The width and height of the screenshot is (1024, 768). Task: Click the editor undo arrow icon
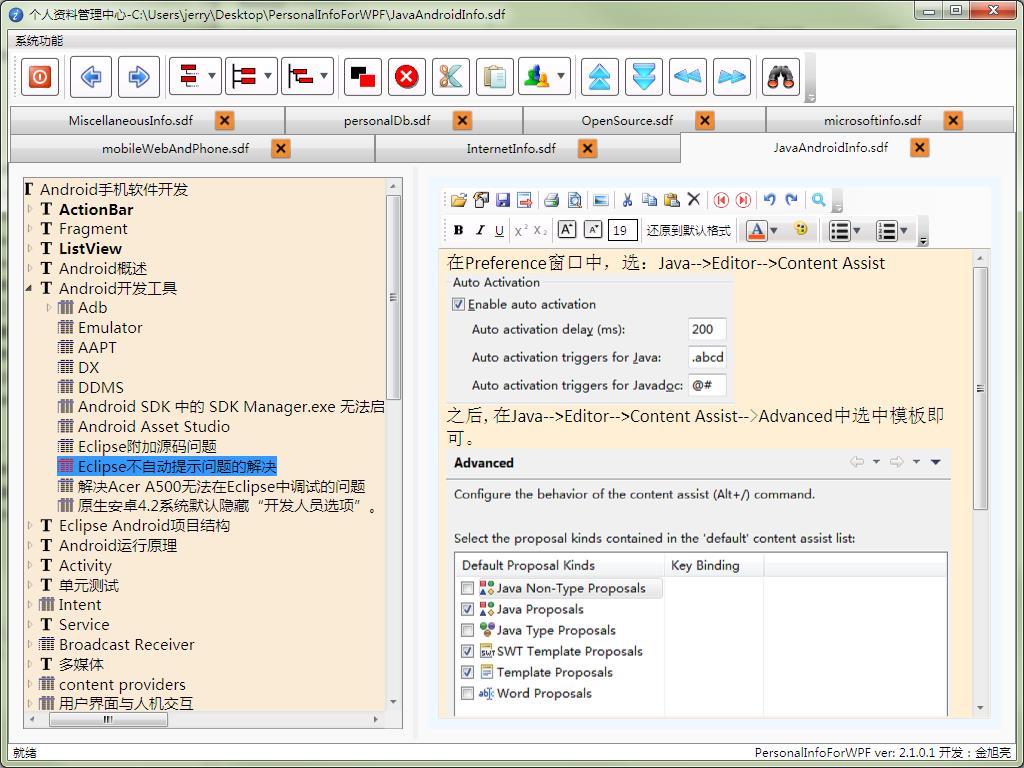pos(769,200)
